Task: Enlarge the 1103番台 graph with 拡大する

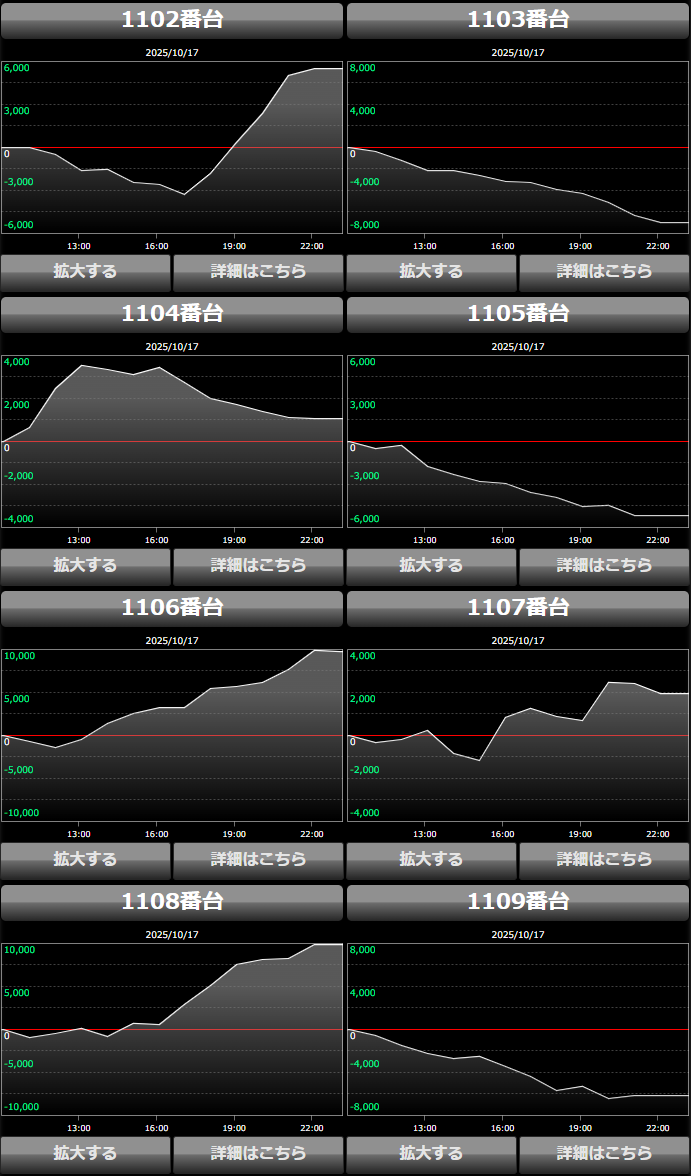Action: coord(431,271)
